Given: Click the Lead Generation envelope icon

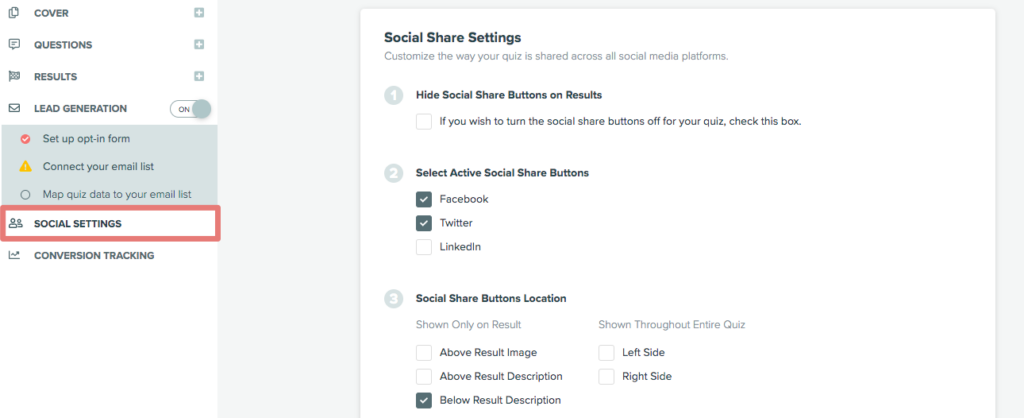Looking at the screenshot, I should pyautogui.click(x=14, y=108).
